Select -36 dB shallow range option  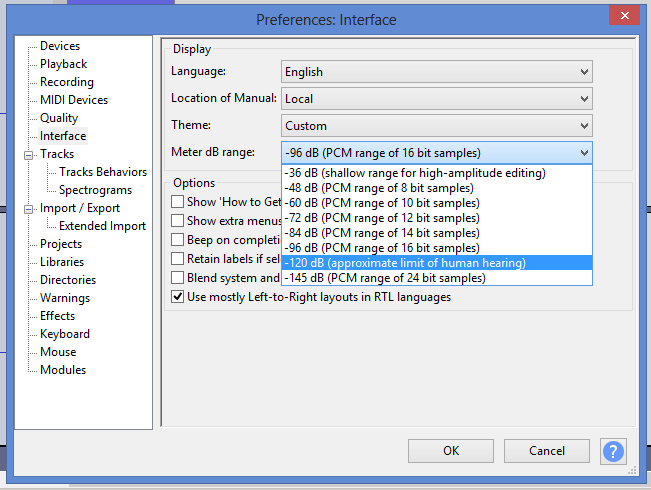(x=437, y=173)
